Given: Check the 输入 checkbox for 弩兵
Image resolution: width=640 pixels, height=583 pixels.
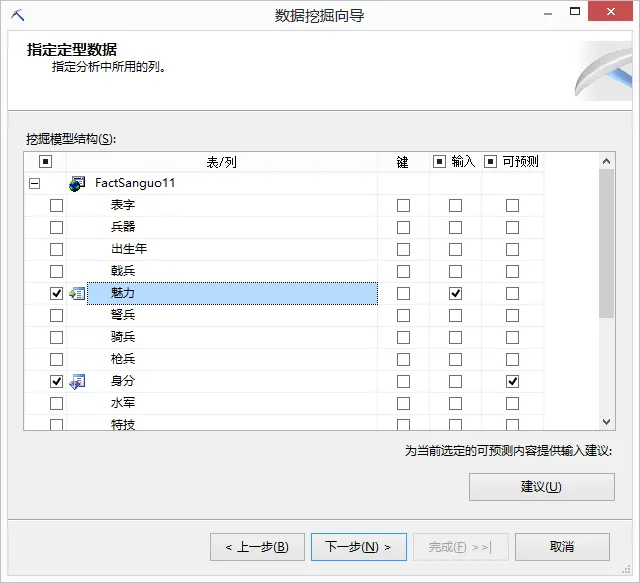Looking at the screenshot, I should [456, 316].
